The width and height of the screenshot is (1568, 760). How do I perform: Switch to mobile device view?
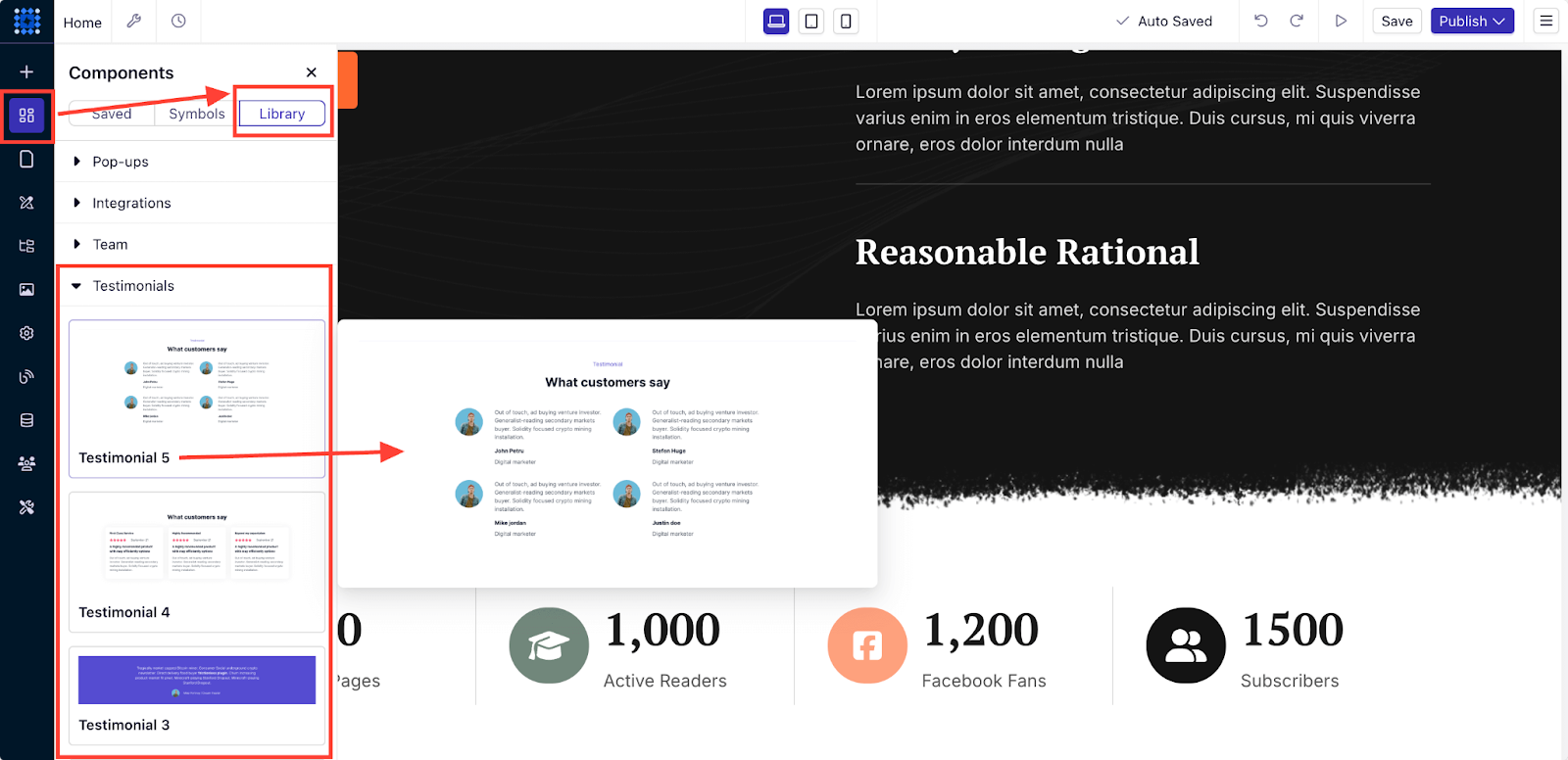tap(846, 21)
